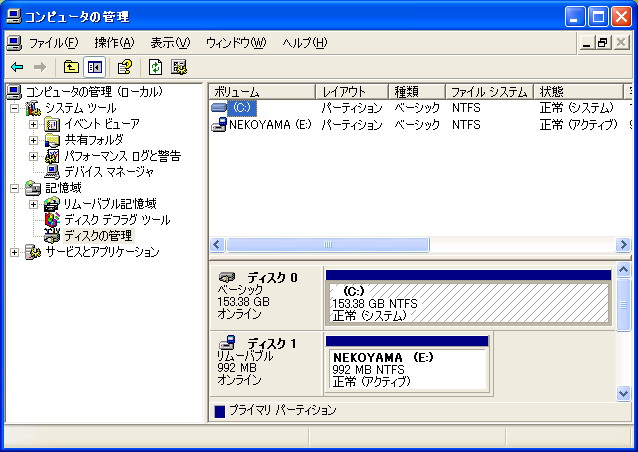Expand サービスとアプリケーション node

[14, 252]
